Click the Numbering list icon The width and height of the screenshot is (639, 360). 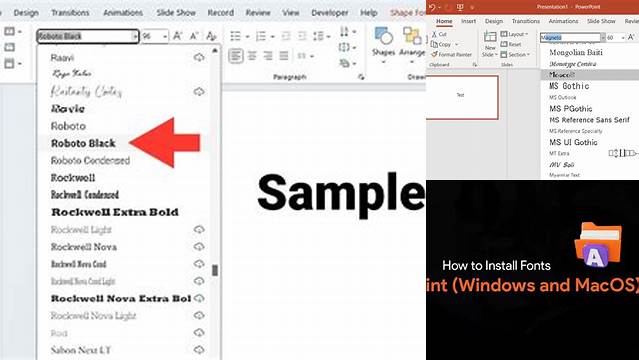(x=261, y=36)
